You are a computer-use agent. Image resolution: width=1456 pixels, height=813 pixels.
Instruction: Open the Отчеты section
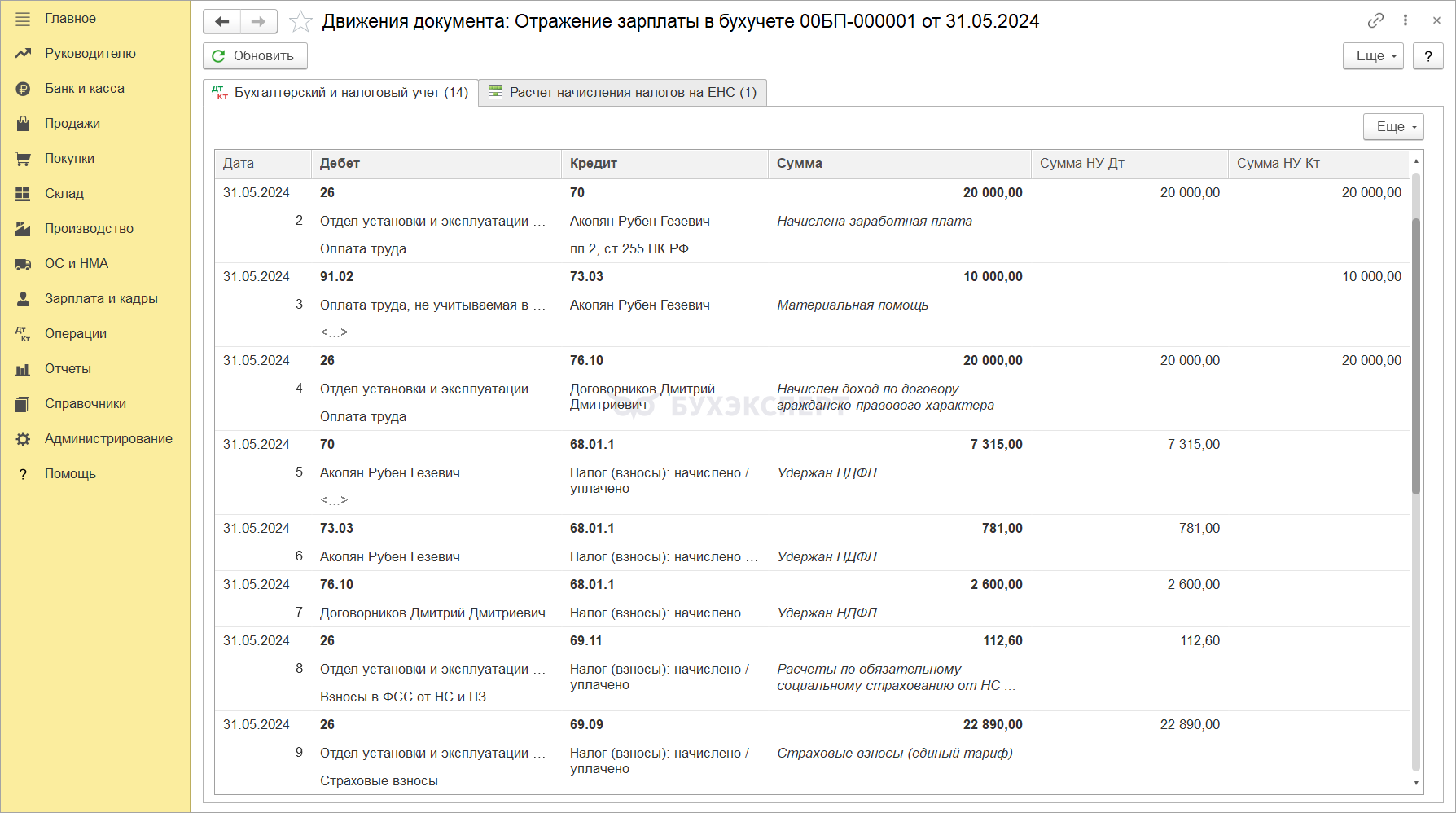coord(68,369)
